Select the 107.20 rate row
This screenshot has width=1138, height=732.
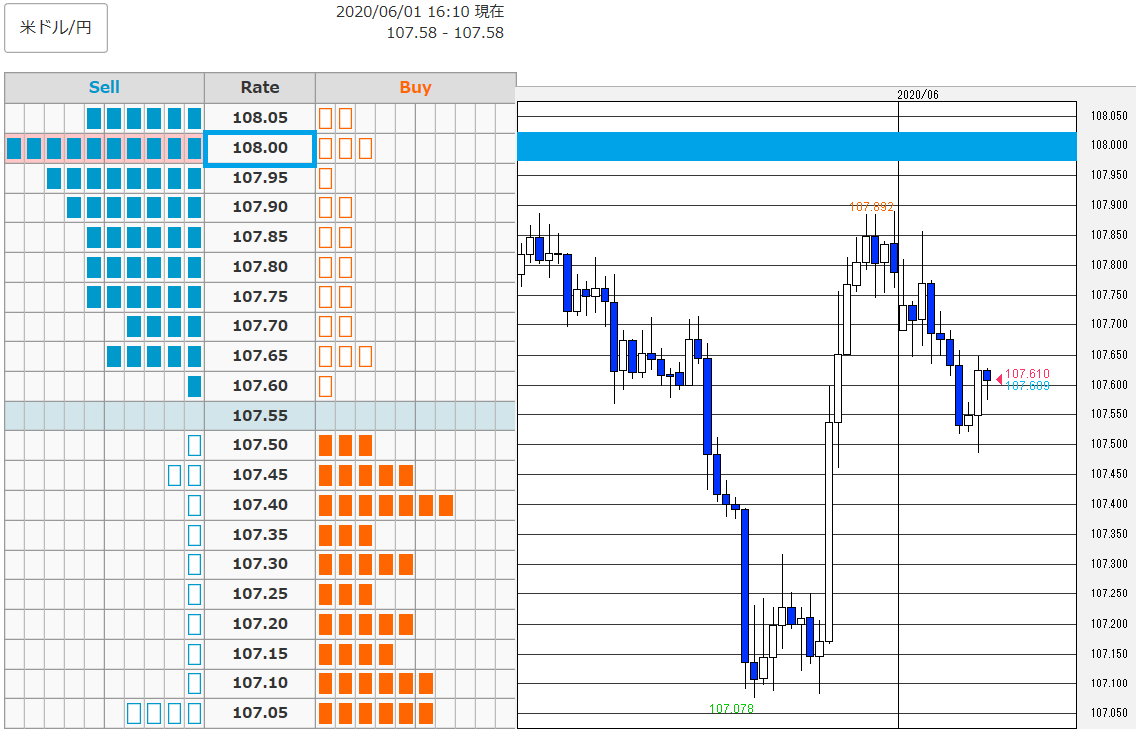[x=260, y=624]
